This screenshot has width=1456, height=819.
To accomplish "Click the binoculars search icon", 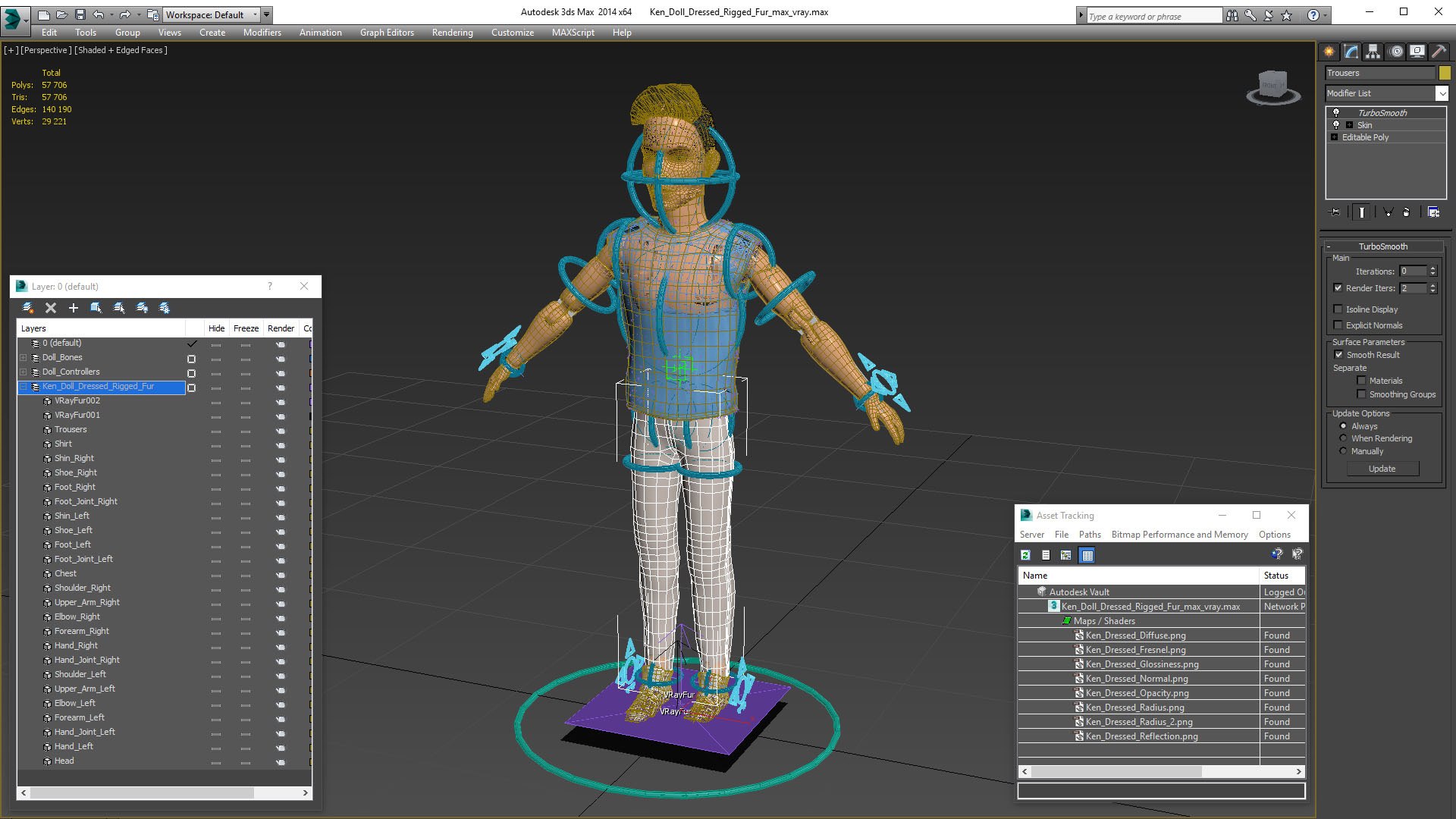I will pyautogui.click(x=1232, y=15).
